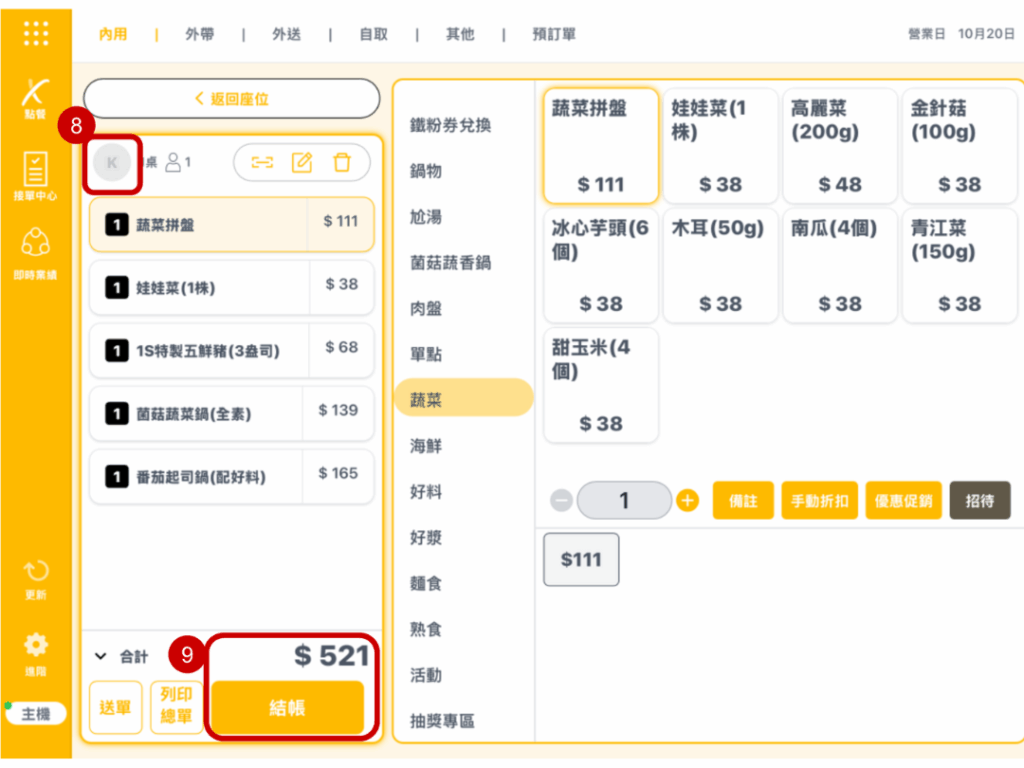This screenshot has height=768, width=1024.
Task: Open the app grid menu icon
Action: coord(36,34)
